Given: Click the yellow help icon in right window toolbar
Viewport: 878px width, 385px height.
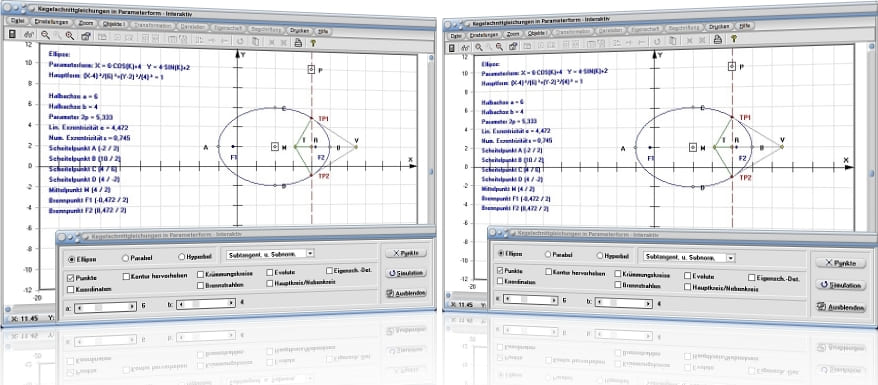Looking at the screenshot, I should click(x=733, y=39).
